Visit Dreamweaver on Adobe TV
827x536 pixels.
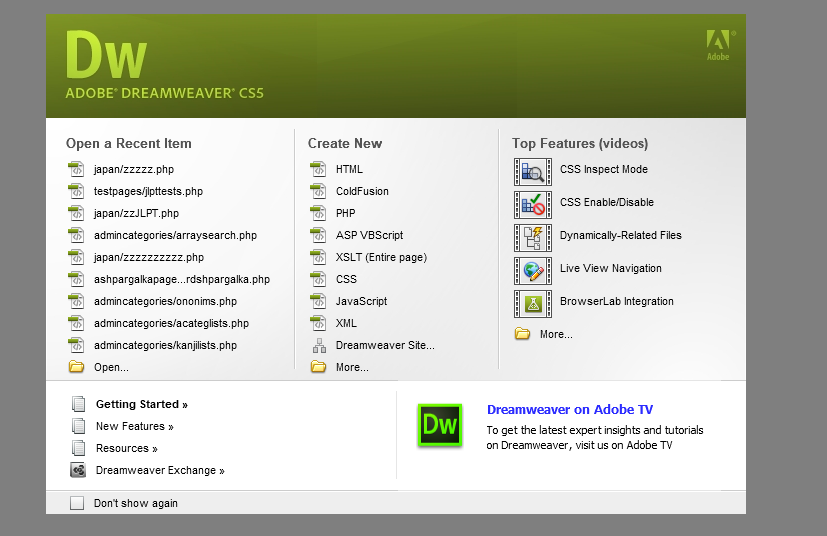pyautogui.click(x=570, y=409)
